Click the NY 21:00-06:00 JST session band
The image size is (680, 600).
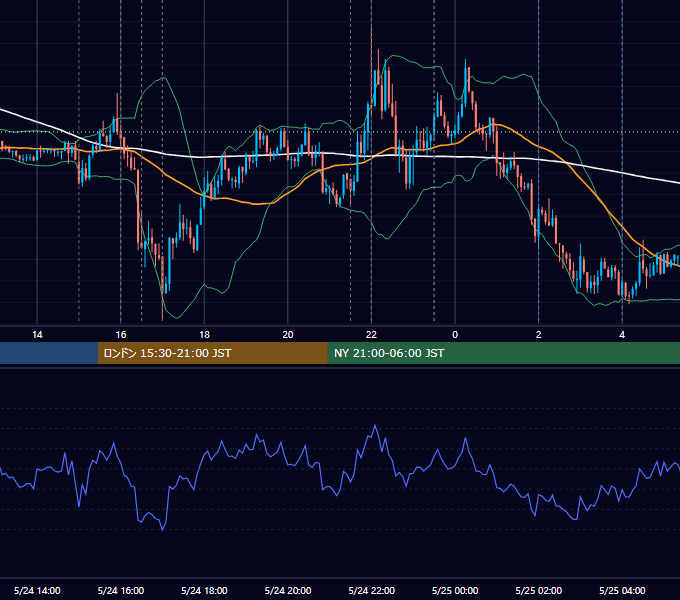tap(503, 353)
